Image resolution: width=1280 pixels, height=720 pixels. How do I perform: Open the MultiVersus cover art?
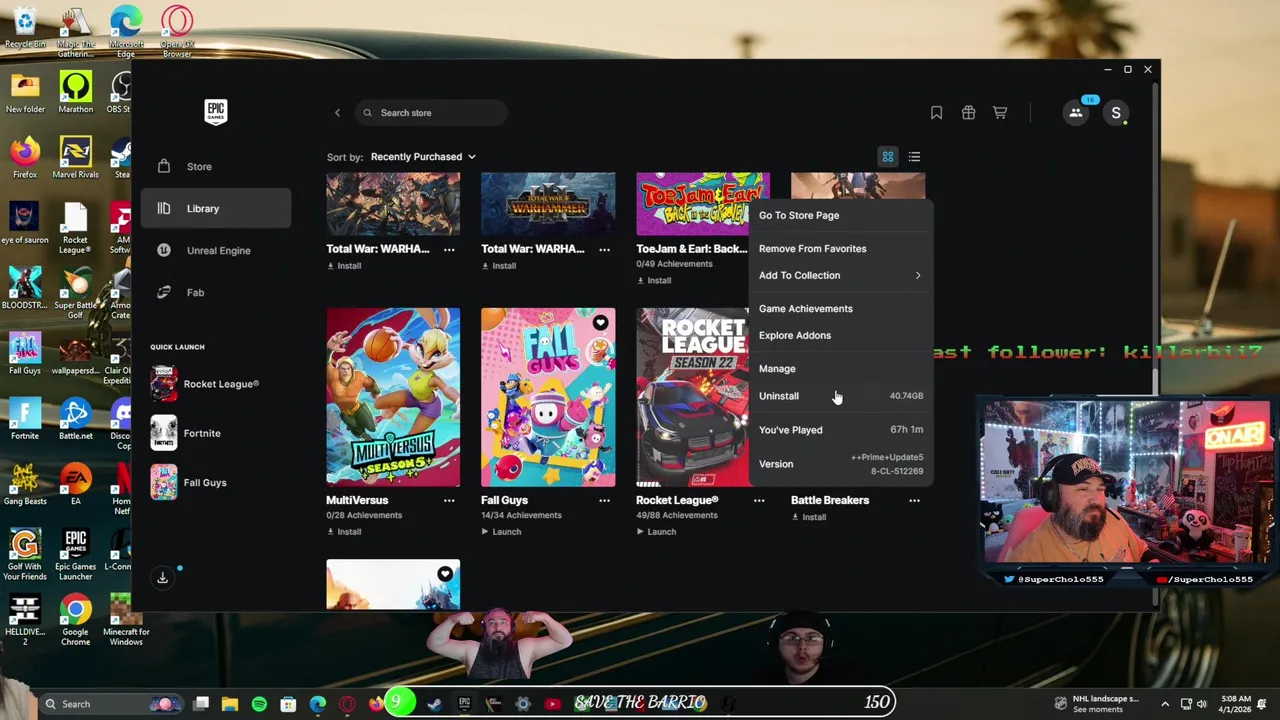pos(393,397)
